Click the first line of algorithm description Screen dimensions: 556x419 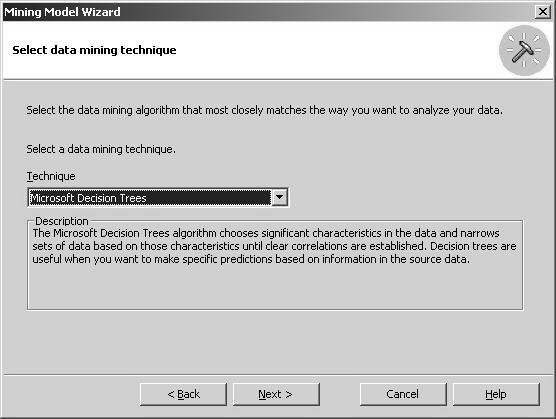tap(266, 233)
